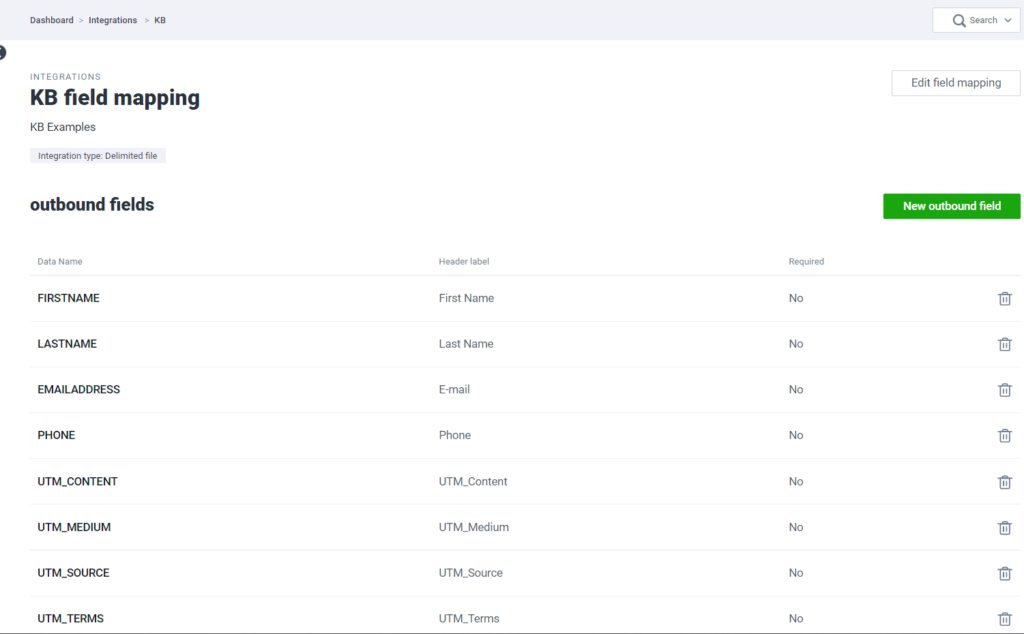
Task: Remove the UTM_MEDIUM field
Action: click(x=1004, y=528)
